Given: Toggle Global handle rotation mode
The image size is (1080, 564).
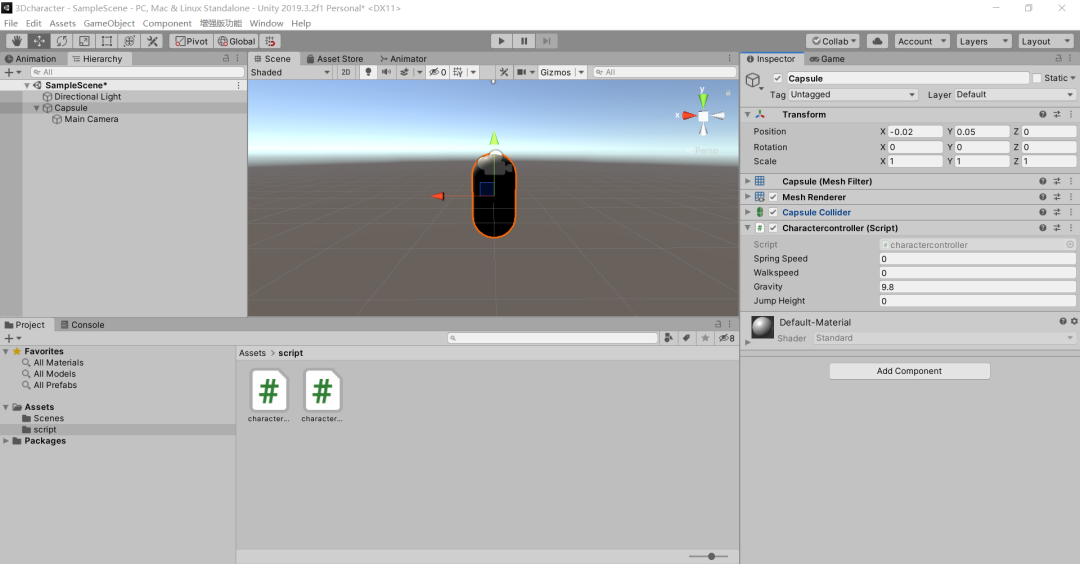Looking at the screenshot, I should (x=236, y=41).
